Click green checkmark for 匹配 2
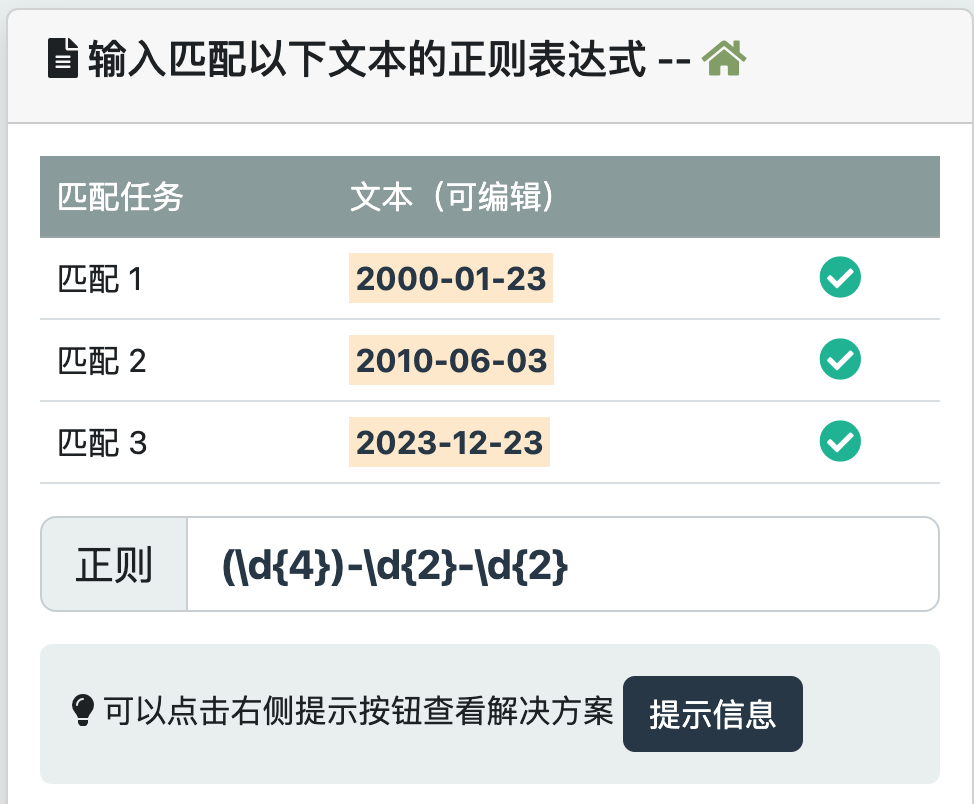974x804 pixels. click(x=840, y=360)
